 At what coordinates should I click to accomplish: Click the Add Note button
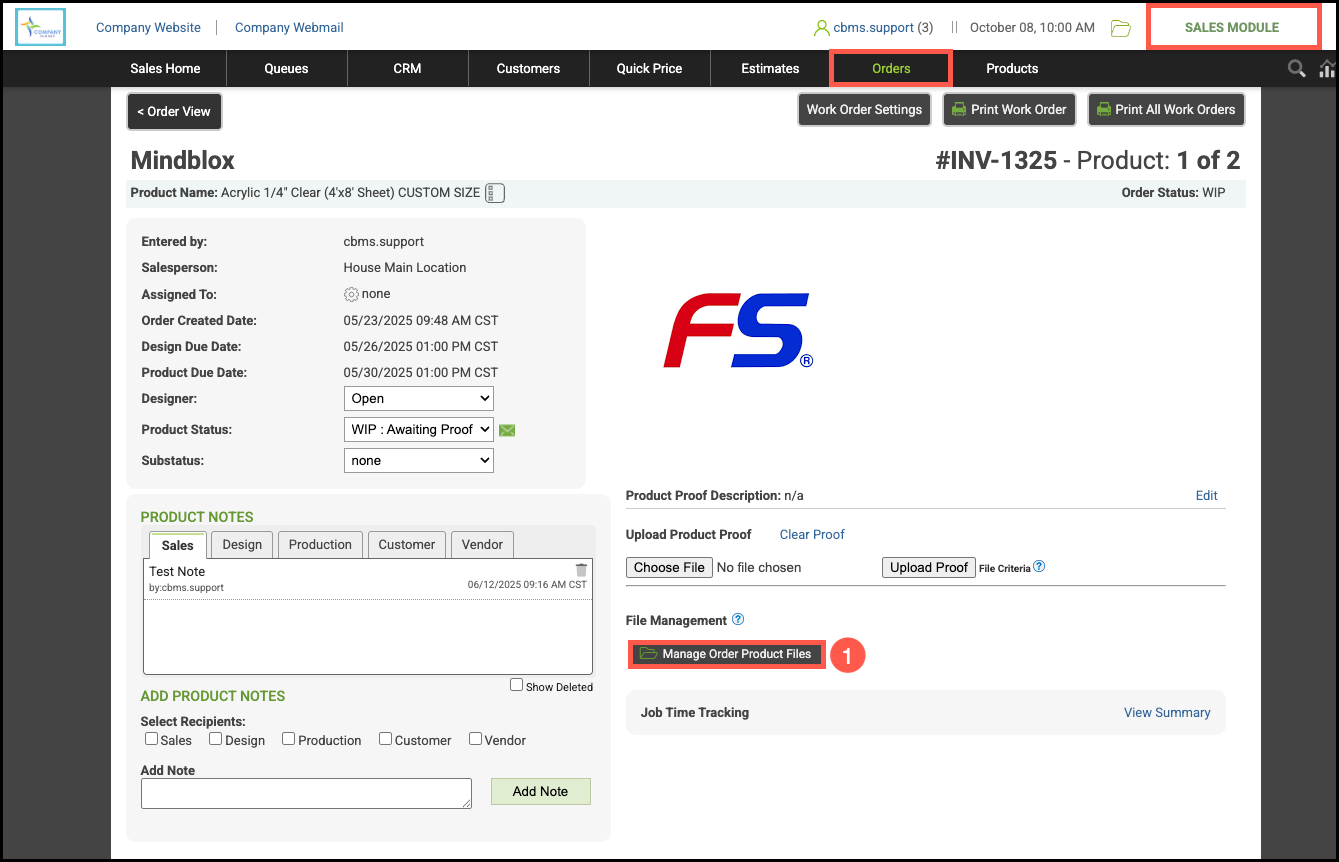pyautogui.click(x=540, y=791)
